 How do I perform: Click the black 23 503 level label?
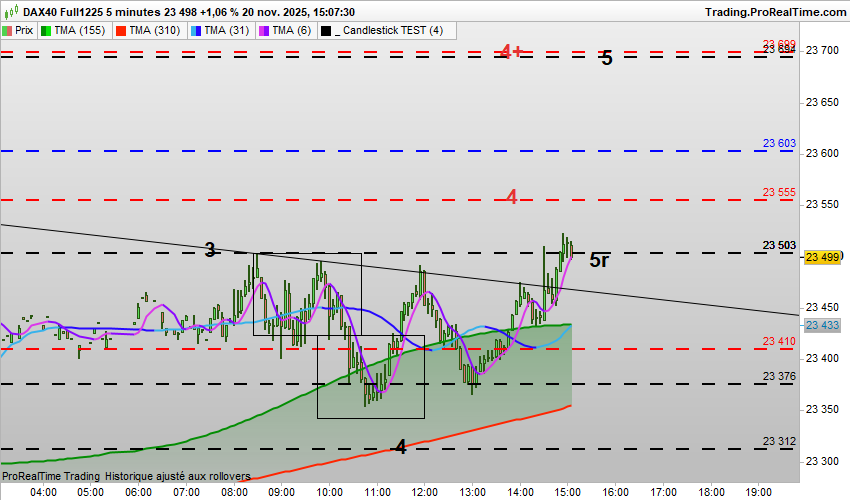click(779, 245)
